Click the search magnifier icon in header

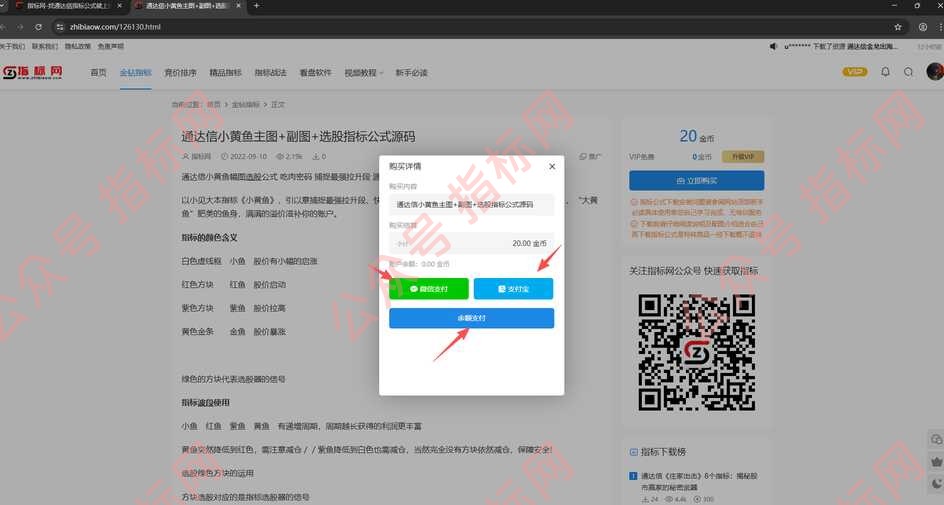(908, 72)
